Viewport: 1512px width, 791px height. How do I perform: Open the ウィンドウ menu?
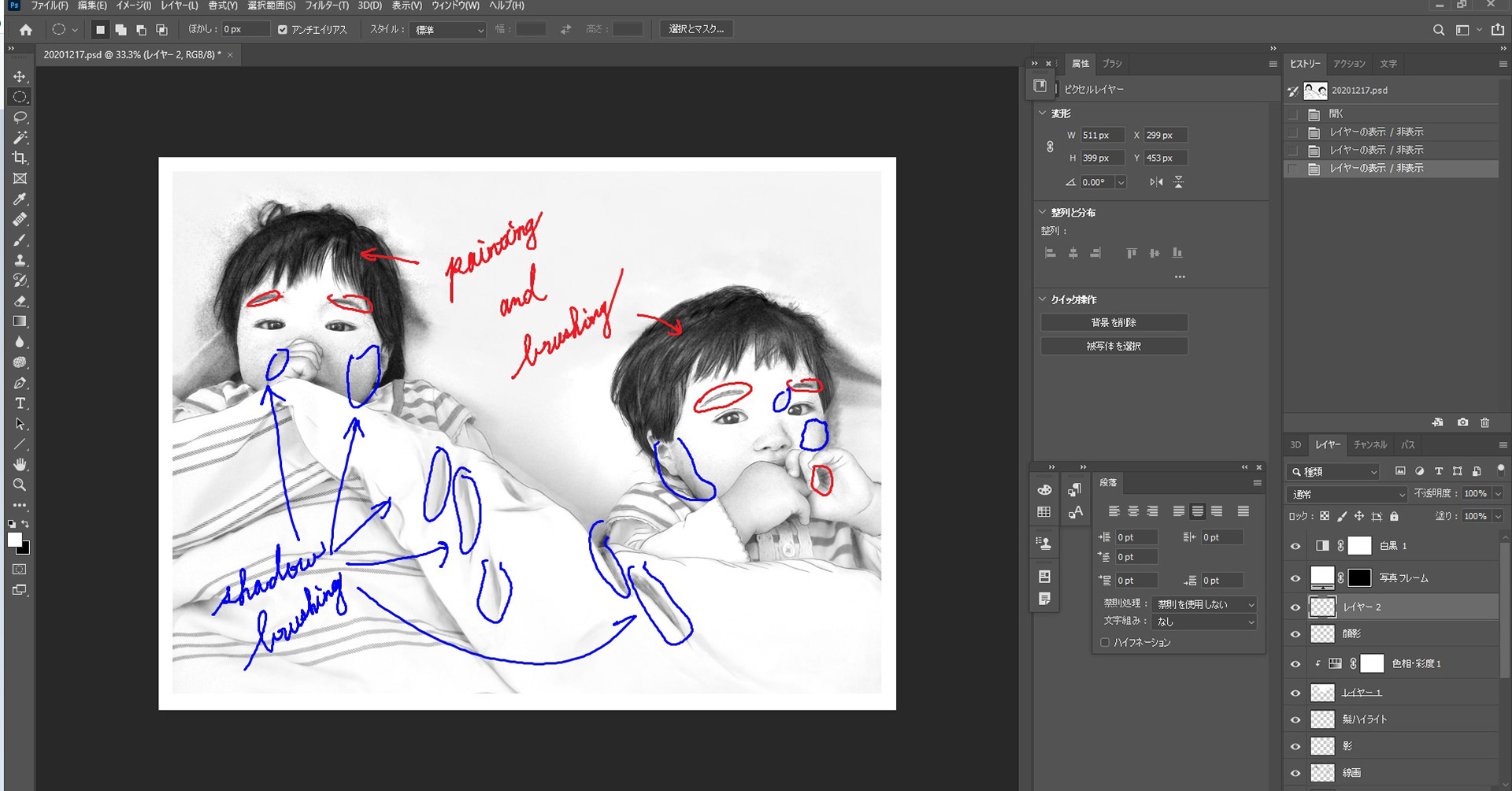(455, 6)
